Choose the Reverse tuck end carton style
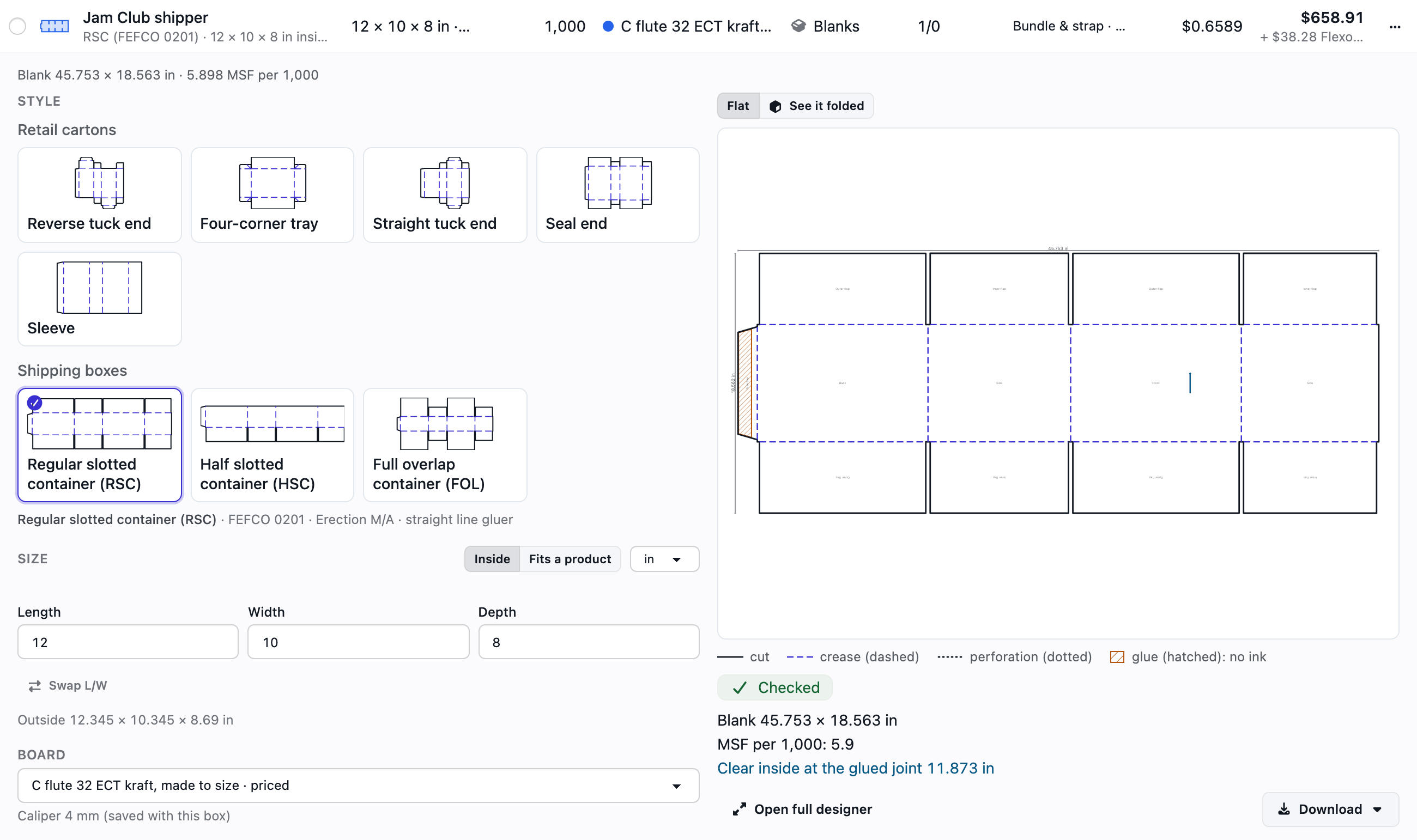Viewport: 1417px width, 840px height. 100,194
